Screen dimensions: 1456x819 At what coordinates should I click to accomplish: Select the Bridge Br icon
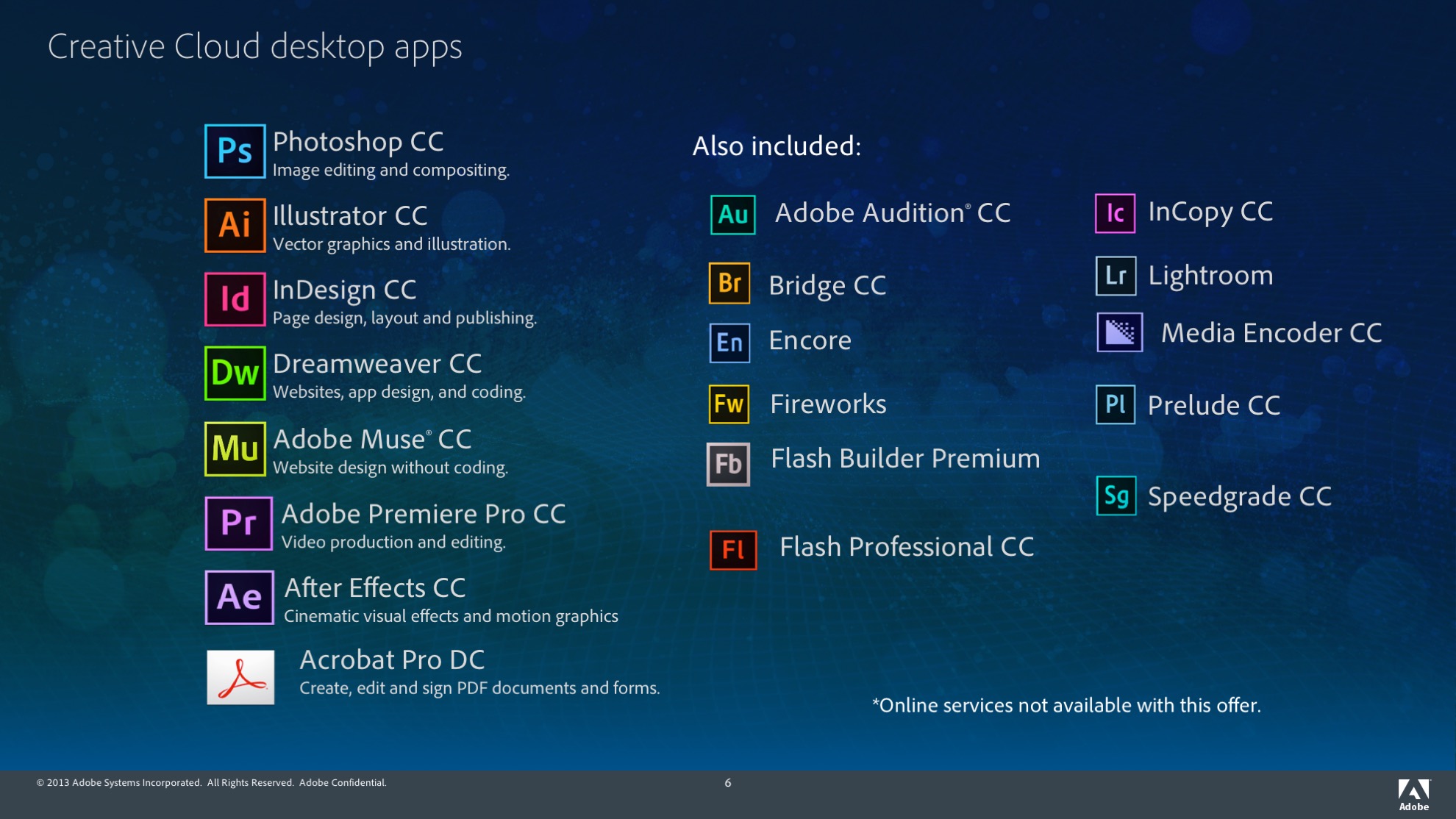(729, 283)
